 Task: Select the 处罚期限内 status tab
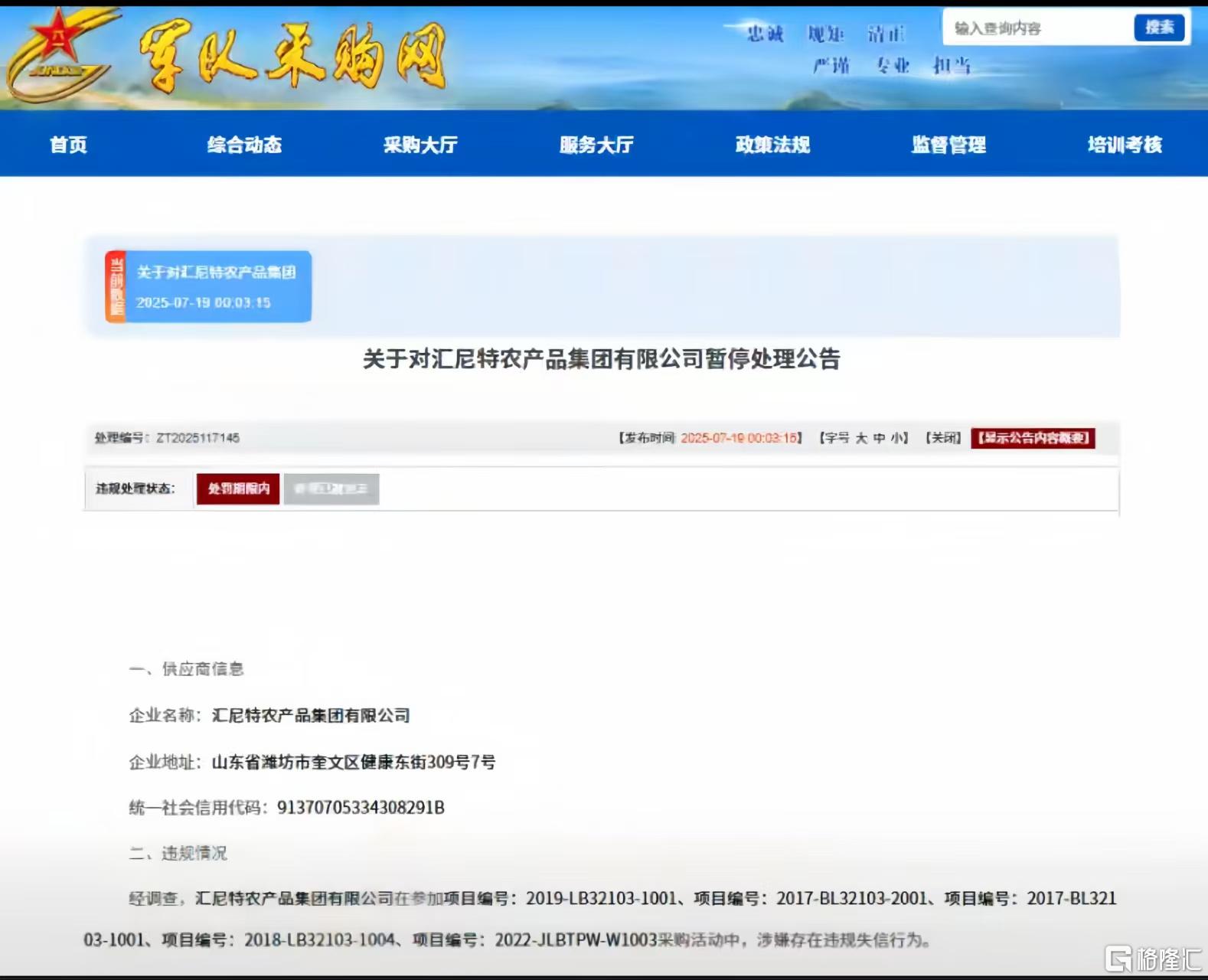point(238,488)
